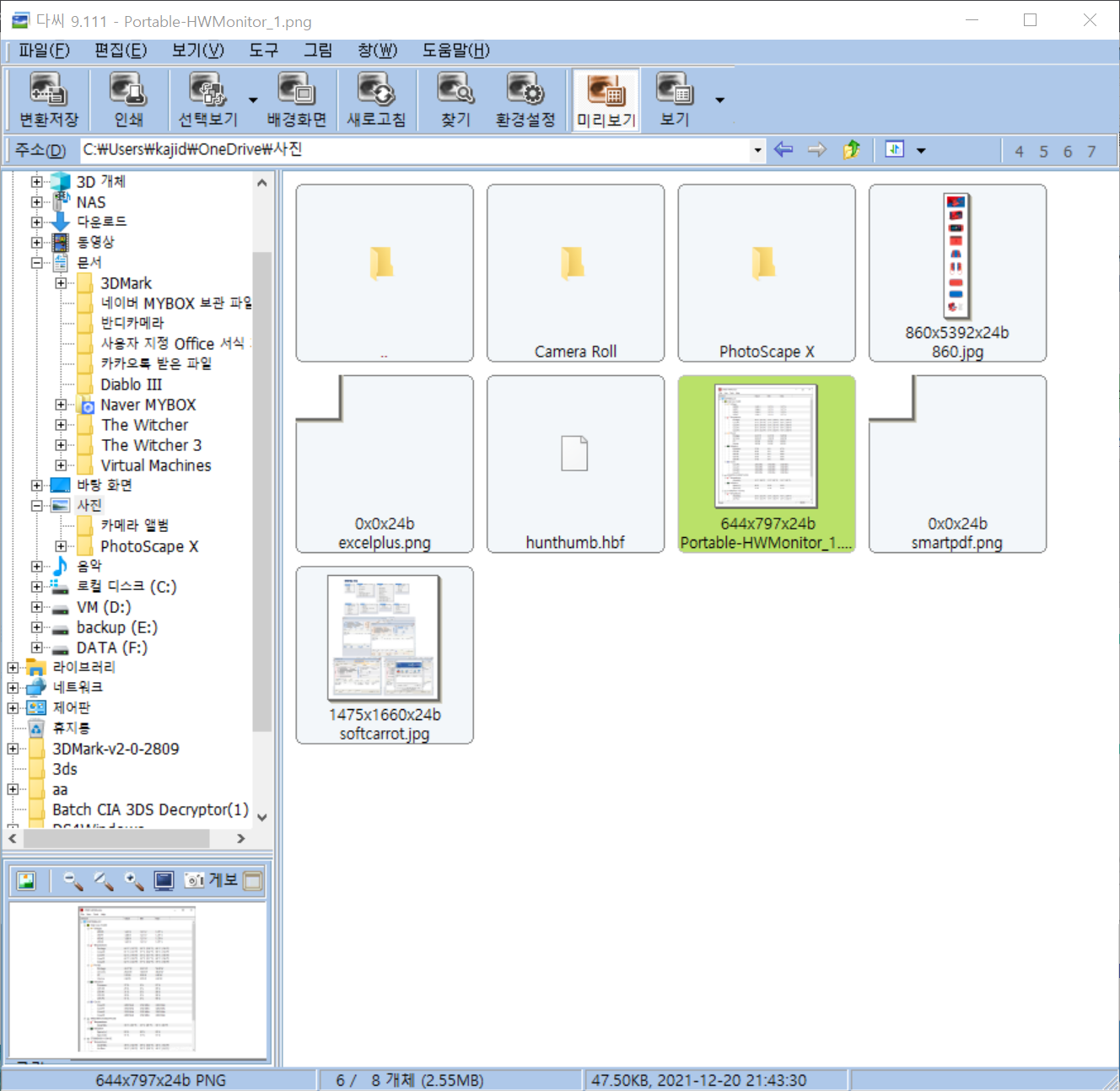This screenshot has height=1091, width=1120.
Task: Open the parent folder (..) thumbnail
Action: coord(385,273)
